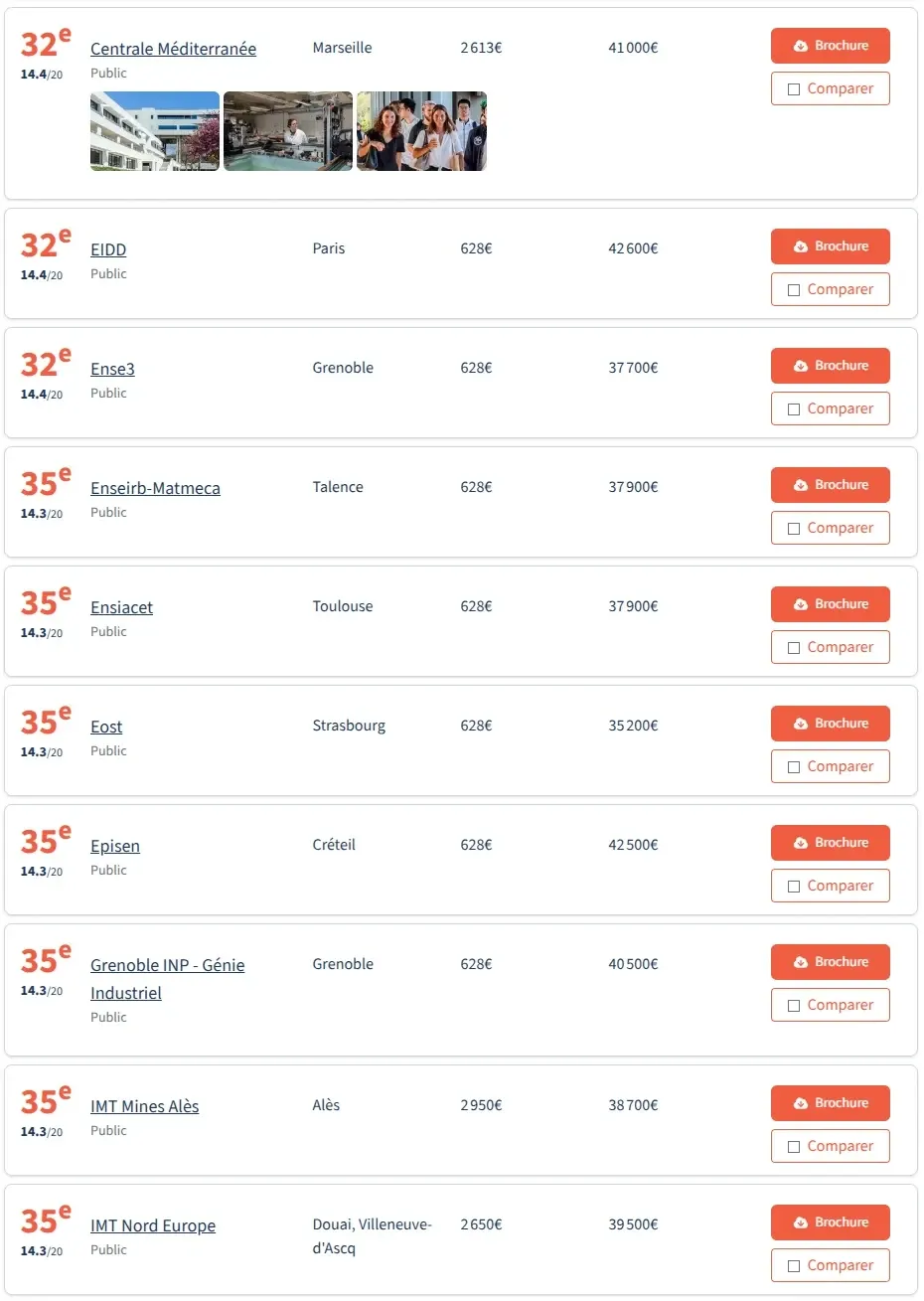Tick the Comparer checkbox for Centrale Méditerranée
924x1301 pixels.
click(794, 89)
